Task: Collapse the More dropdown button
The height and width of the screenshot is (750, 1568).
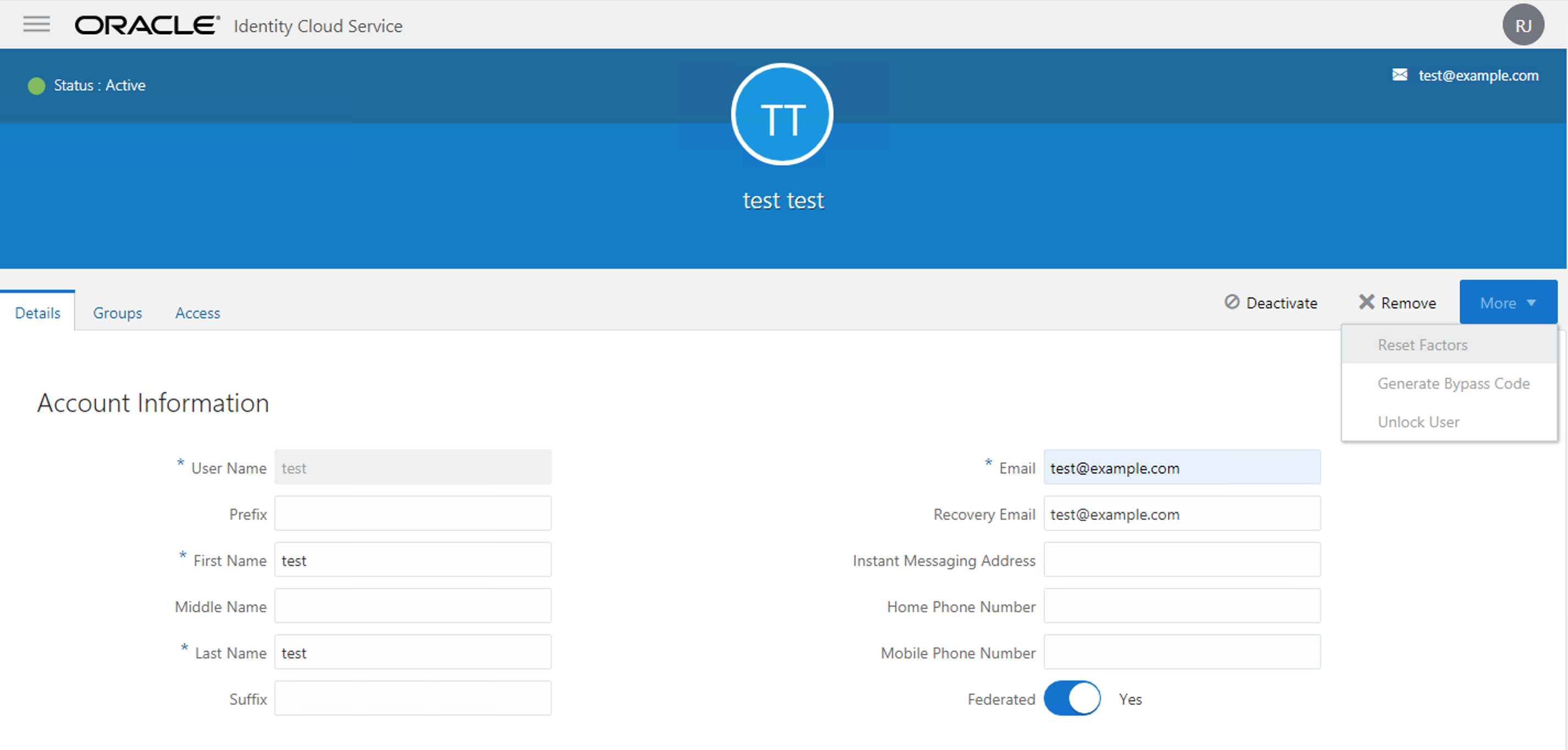Action: coord(1509,302)
